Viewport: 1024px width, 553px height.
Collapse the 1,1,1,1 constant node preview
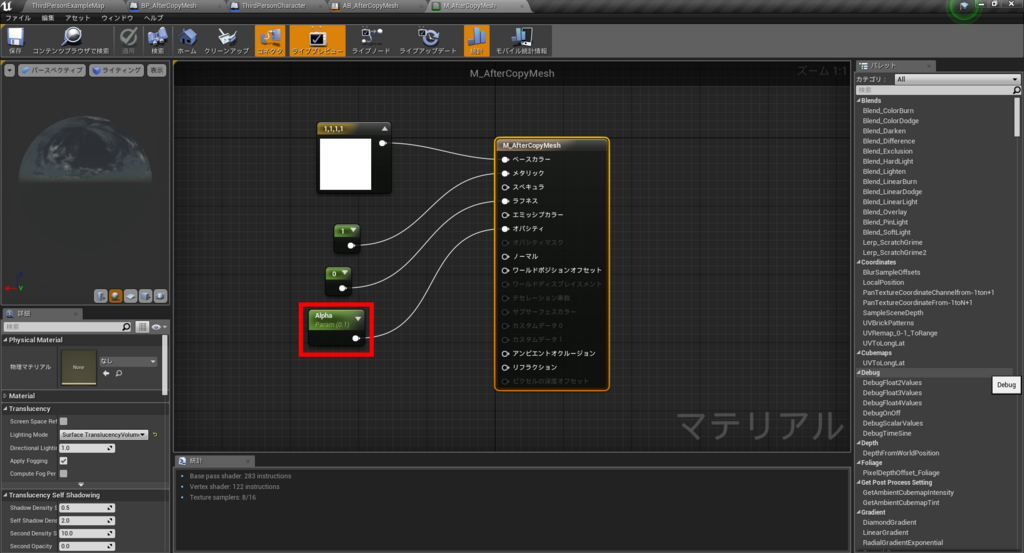(x=385, y=129)
